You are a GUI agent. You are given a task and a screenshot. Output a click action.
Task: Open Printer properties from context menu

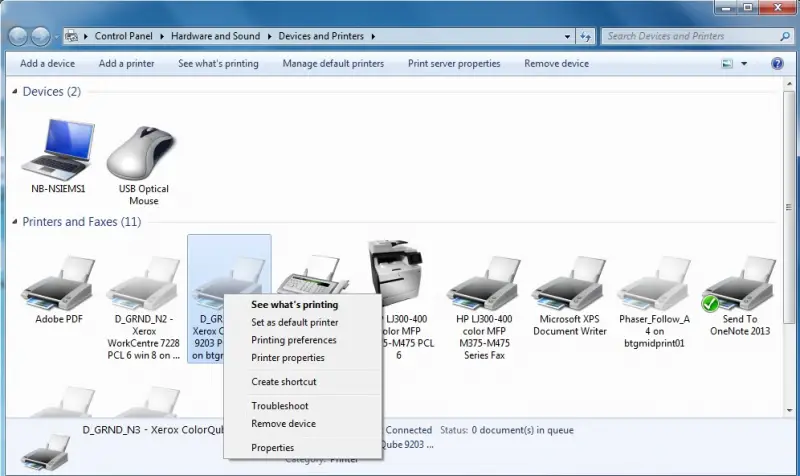tap(287, 358)
